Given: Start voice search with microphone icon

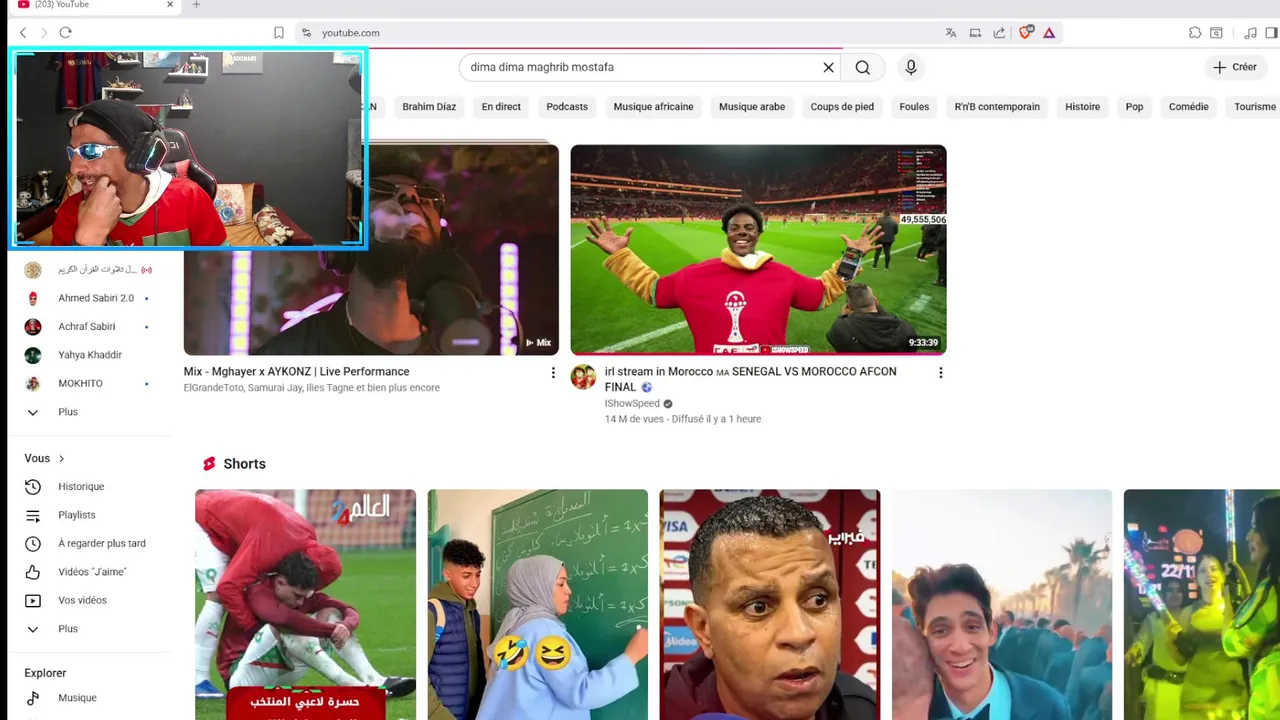Looking at the screenshot, I should pos(910,67).
